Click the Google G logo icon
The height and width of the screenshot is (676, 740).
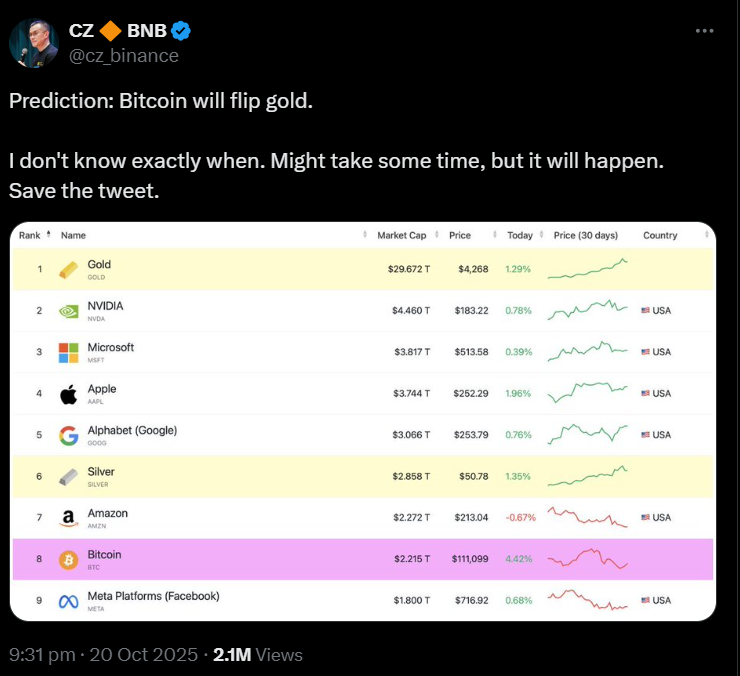click(68, 435)
